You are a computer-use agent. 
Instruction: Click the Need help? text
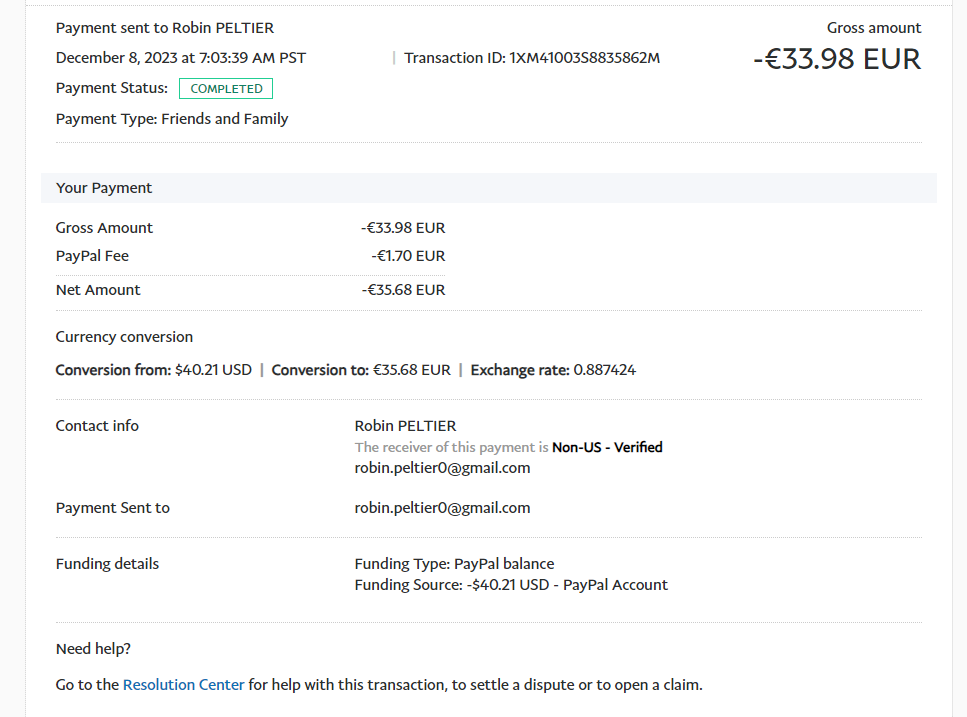[93, 649]
